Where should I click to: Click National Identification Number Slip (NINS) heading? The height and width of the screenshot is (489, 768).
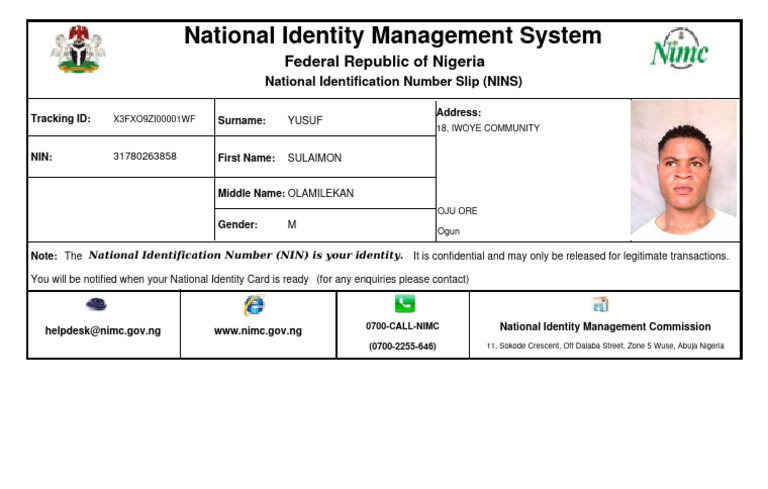click(x=394, y=81)
